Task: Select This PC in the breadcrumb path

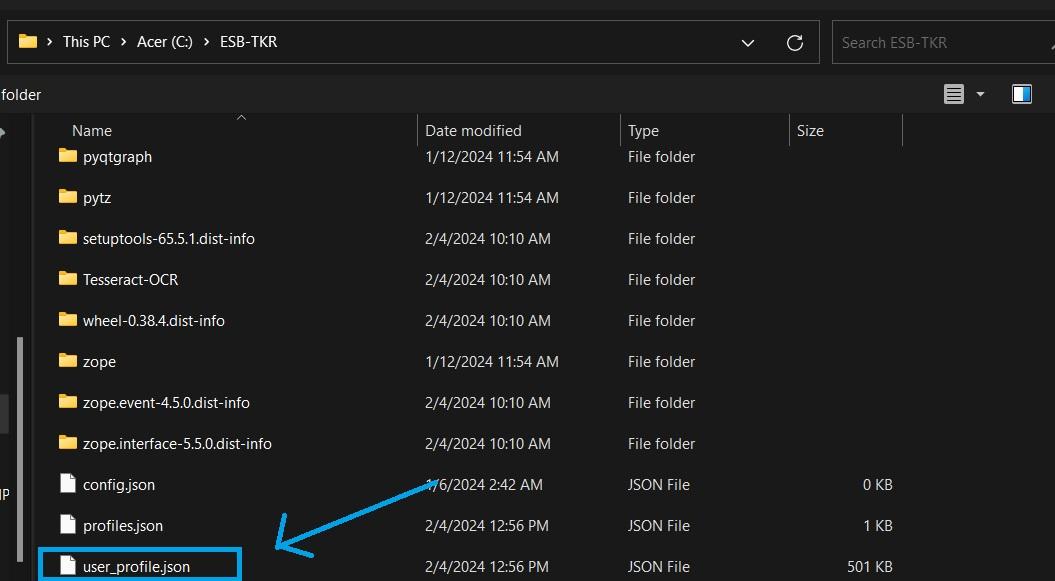Action: point(86,42)
